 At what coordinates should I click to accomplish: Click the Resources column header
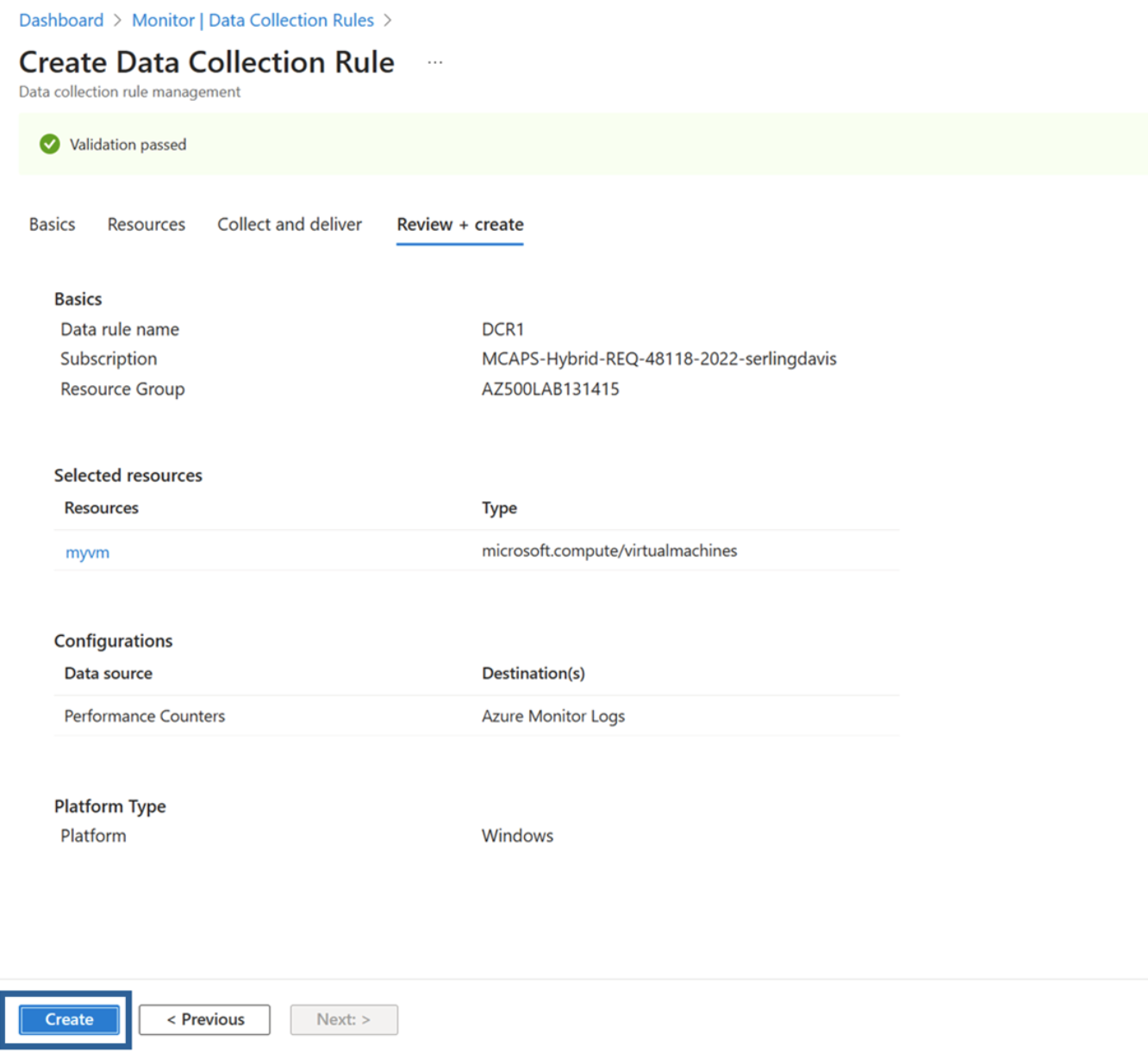click(101, 507)
